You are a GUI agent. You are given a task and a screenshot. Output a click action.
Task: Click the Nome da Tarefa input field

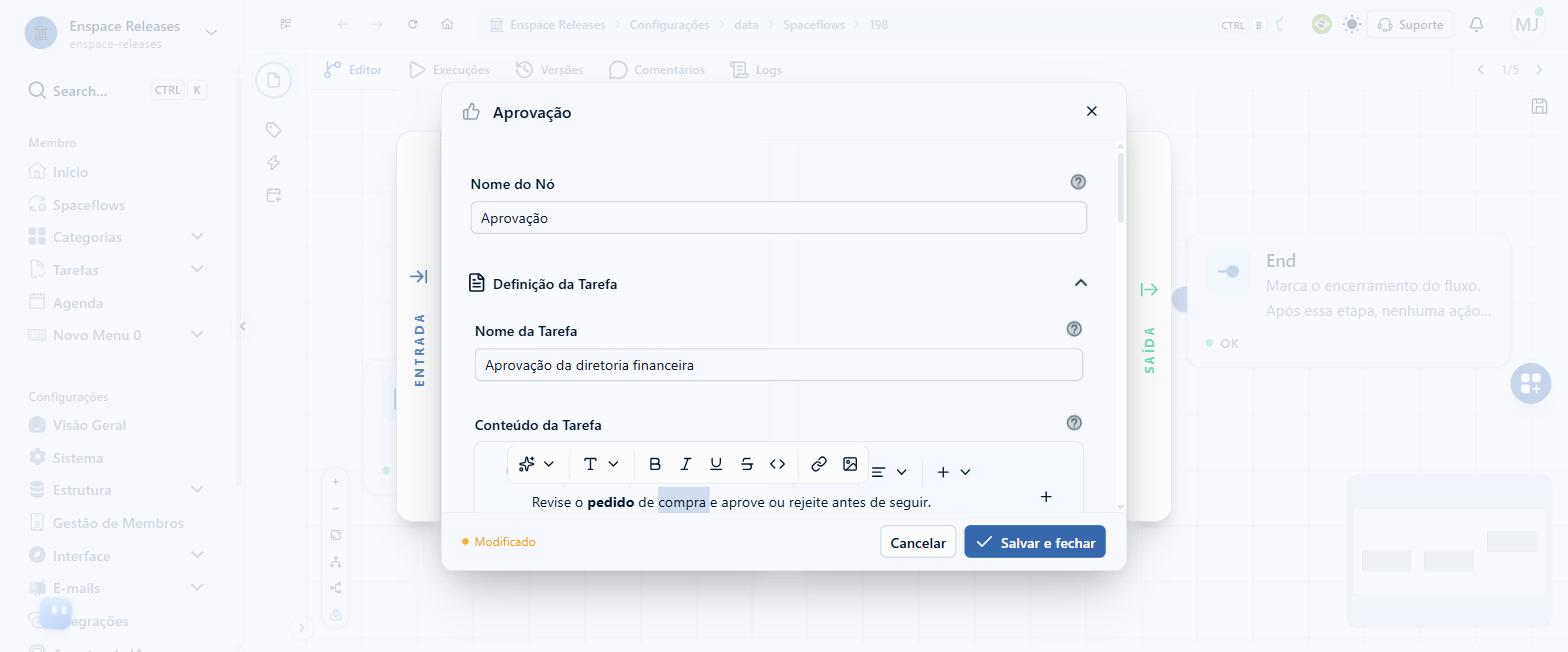coord(779,365)
